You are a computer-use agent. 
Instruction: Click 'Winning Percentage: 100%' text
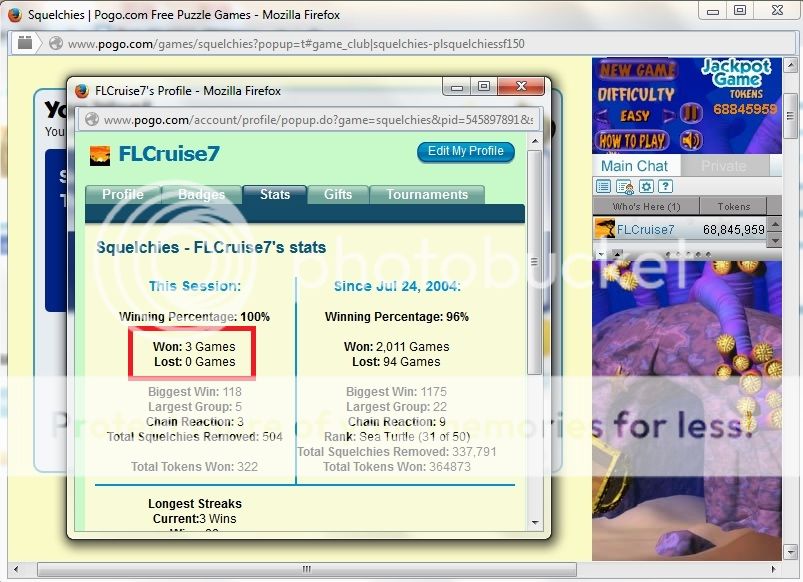click(x=195, y=317)
